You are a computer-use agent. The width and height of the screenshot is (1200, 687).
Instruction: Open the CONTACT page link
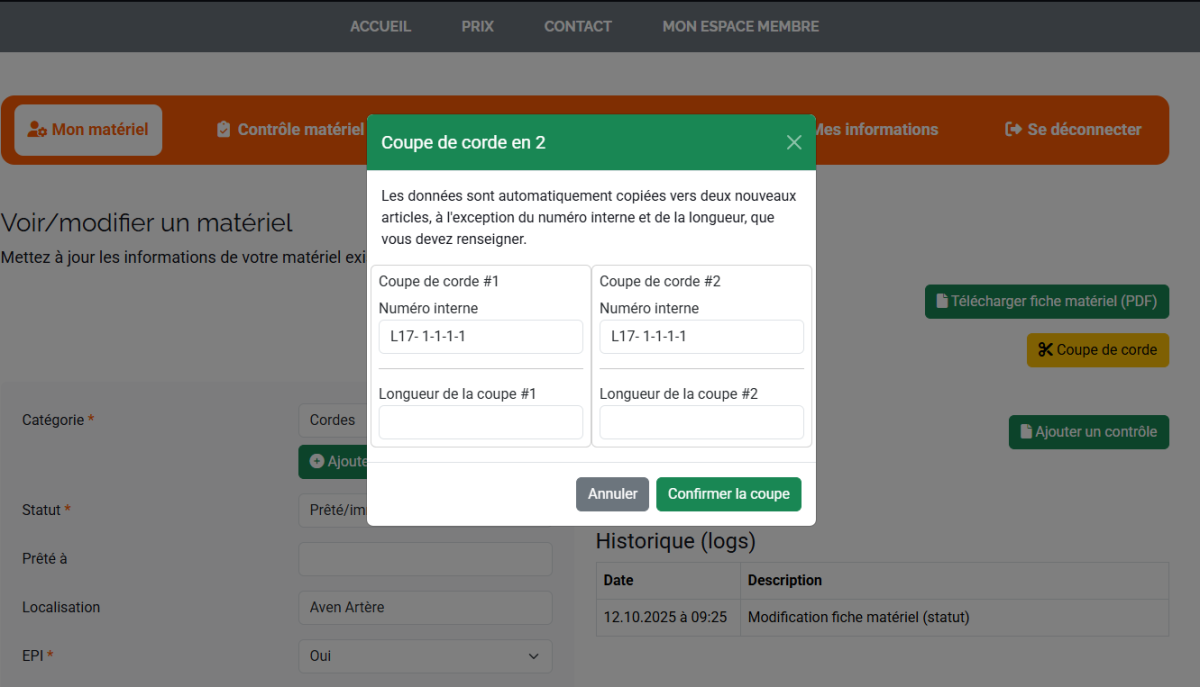coord(577,27)
